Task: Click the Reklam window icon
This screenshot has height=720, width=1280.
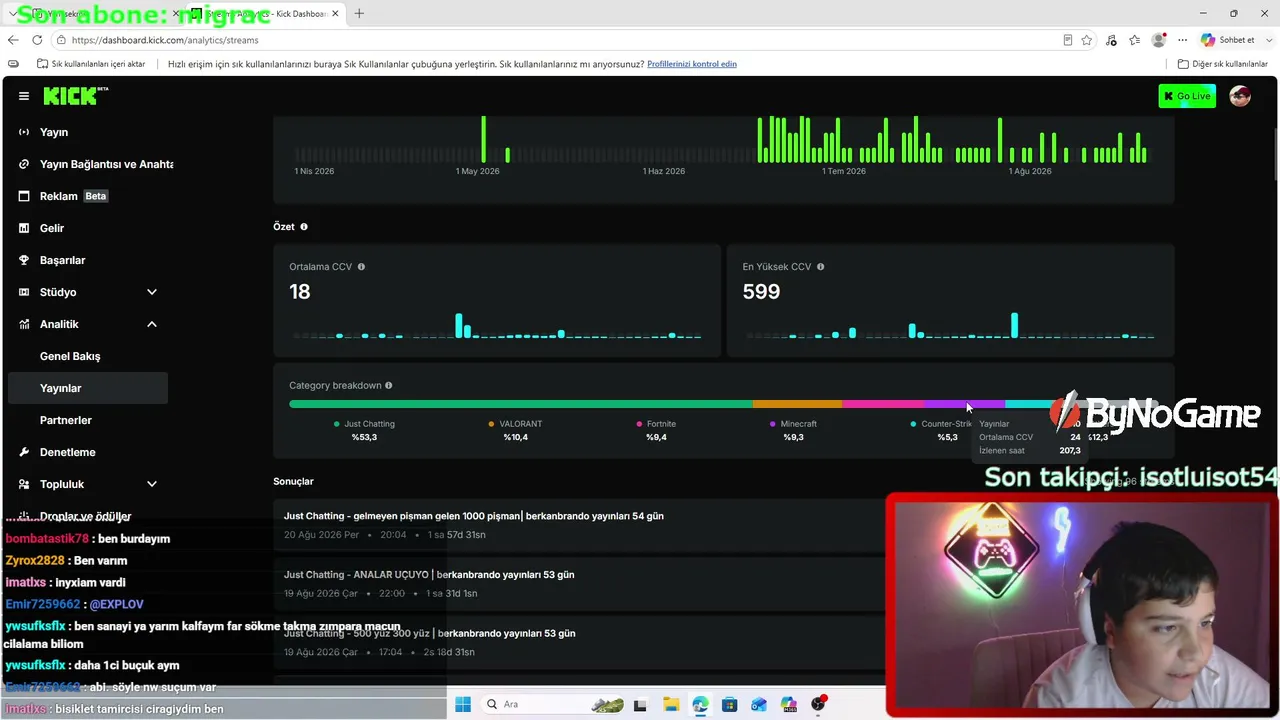Action: (x=24, y=196)
